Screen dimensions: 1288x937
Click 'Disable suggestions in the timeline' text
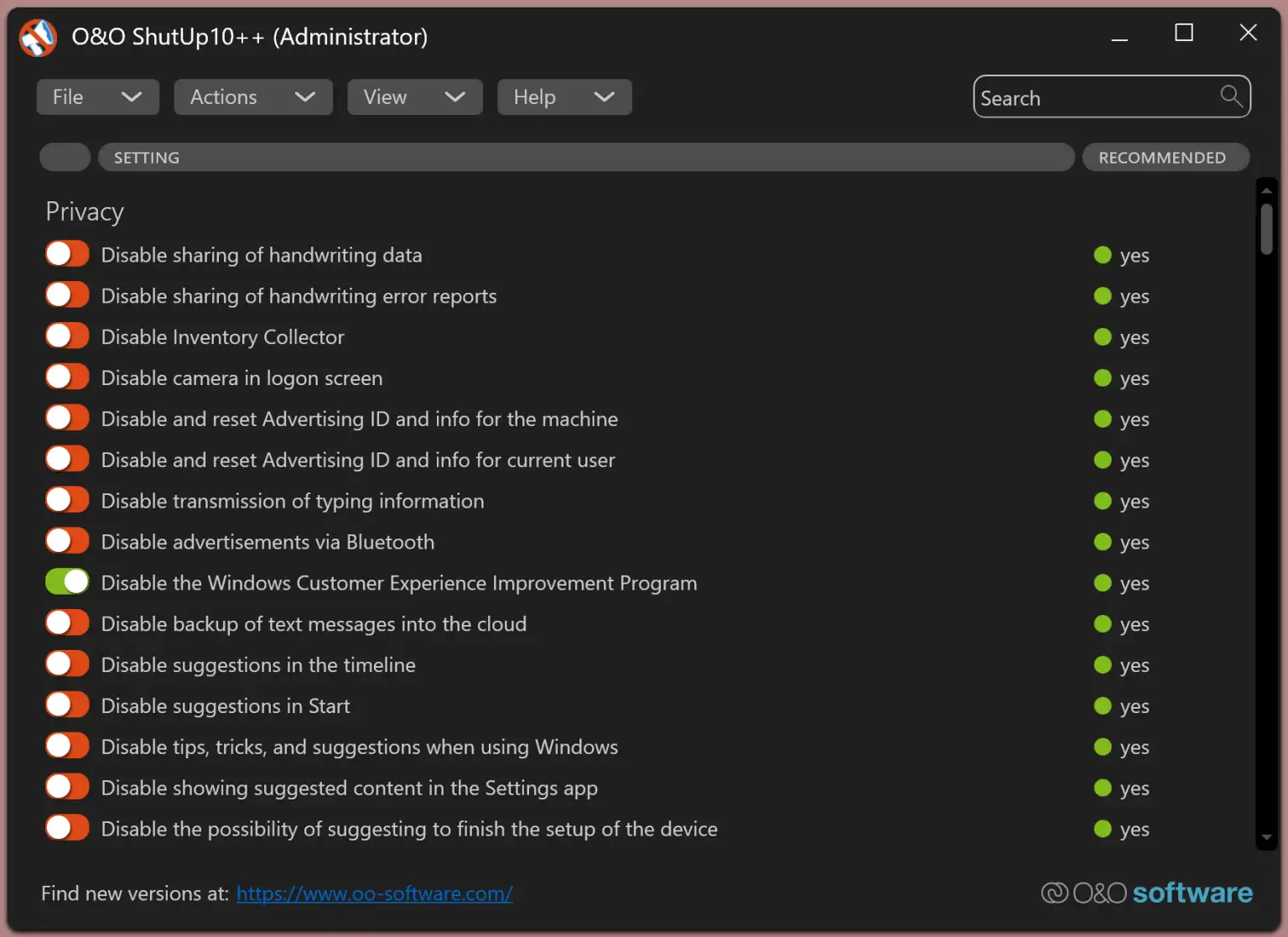point(258,665)
